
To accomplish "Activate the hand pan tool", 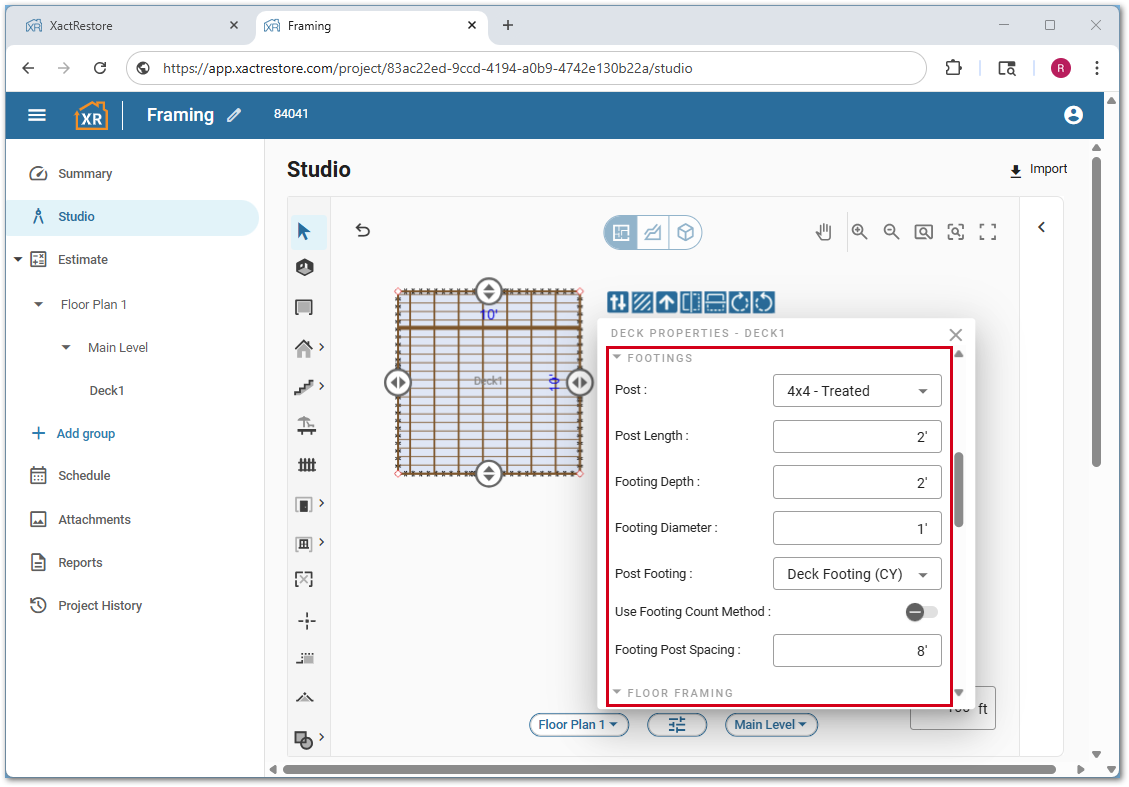I will click(823, 232).
